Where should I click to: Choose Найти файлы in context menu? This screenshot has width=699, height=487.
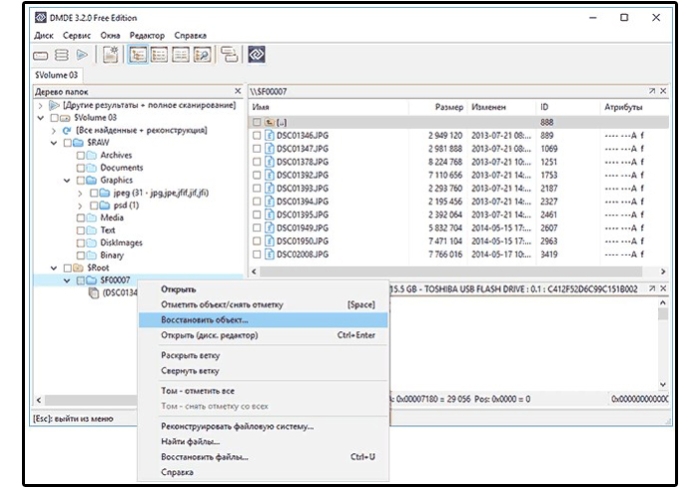263,442
